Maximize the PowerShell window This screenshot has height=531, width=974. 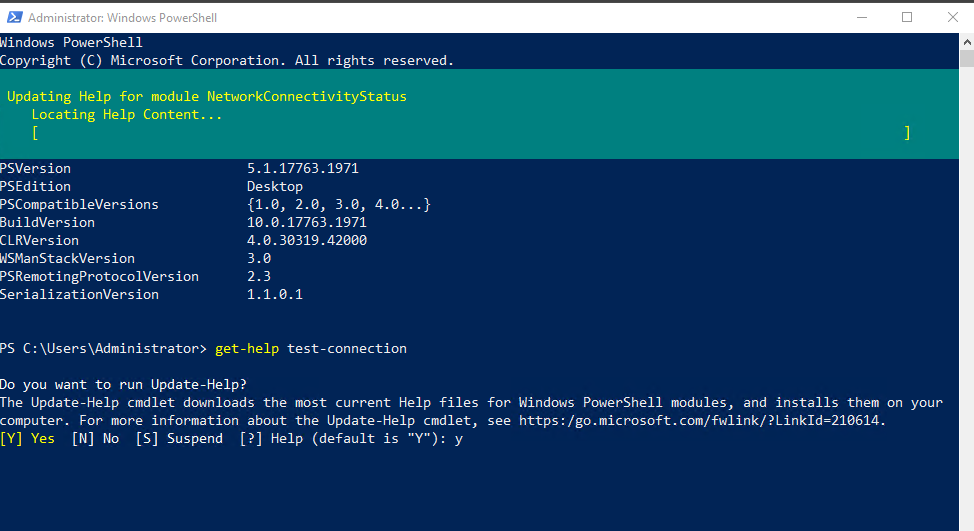click(907, 17)
